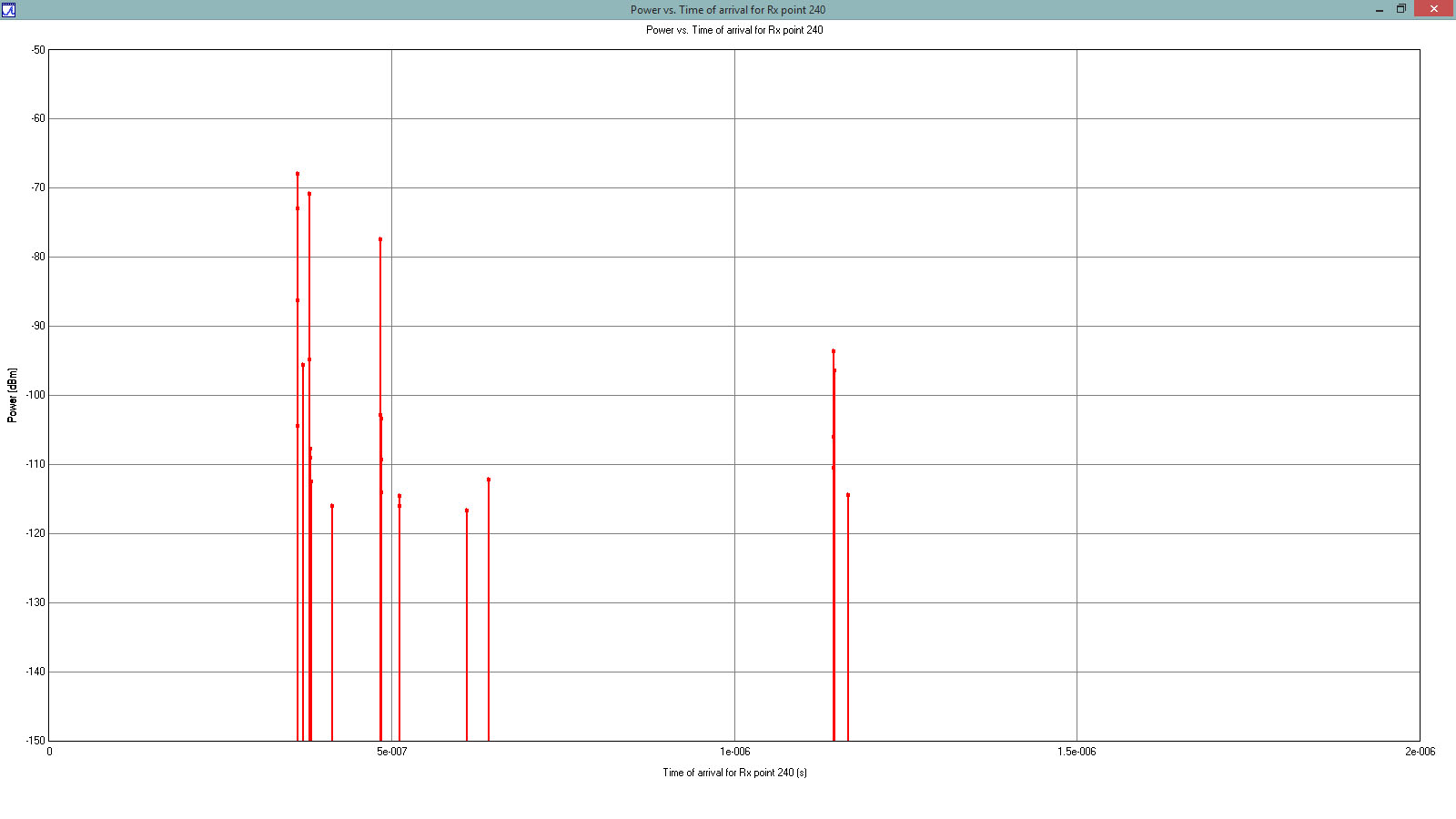Viewport: 1456px width, 819px height.
Task: Select the second tall marker near -71 dBm
Action: pyautogui.click(x=309, y=194)
